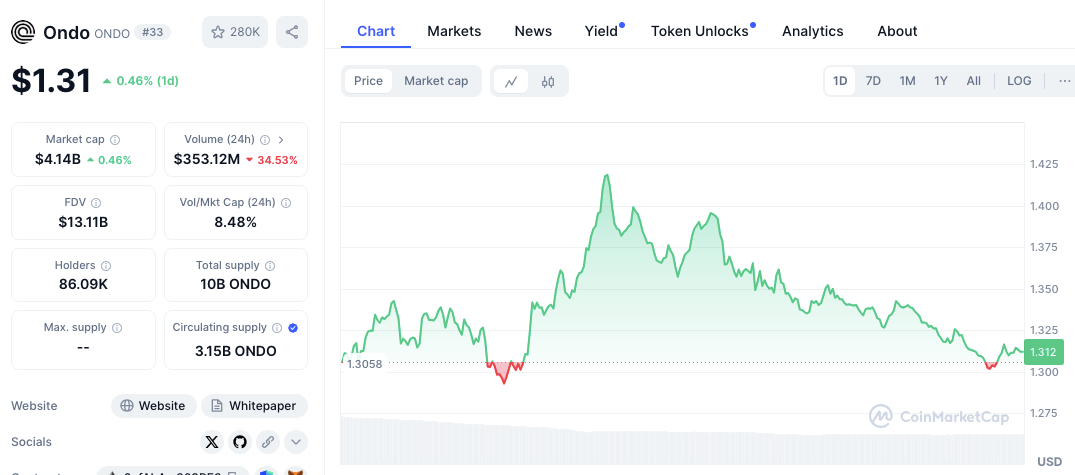This screenshot has width=1075, height=475.
Task: Expand Volume (24h) details arrow
Action: (281, 140)
